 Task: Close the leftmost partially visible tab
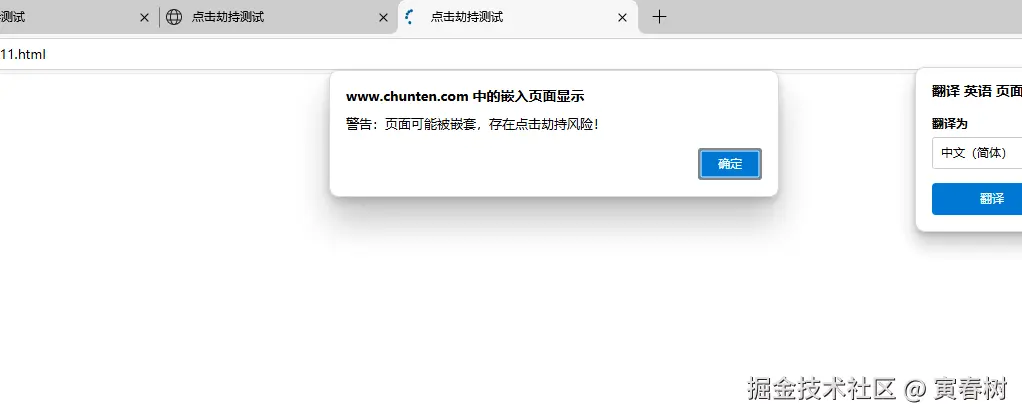[144, 18]
